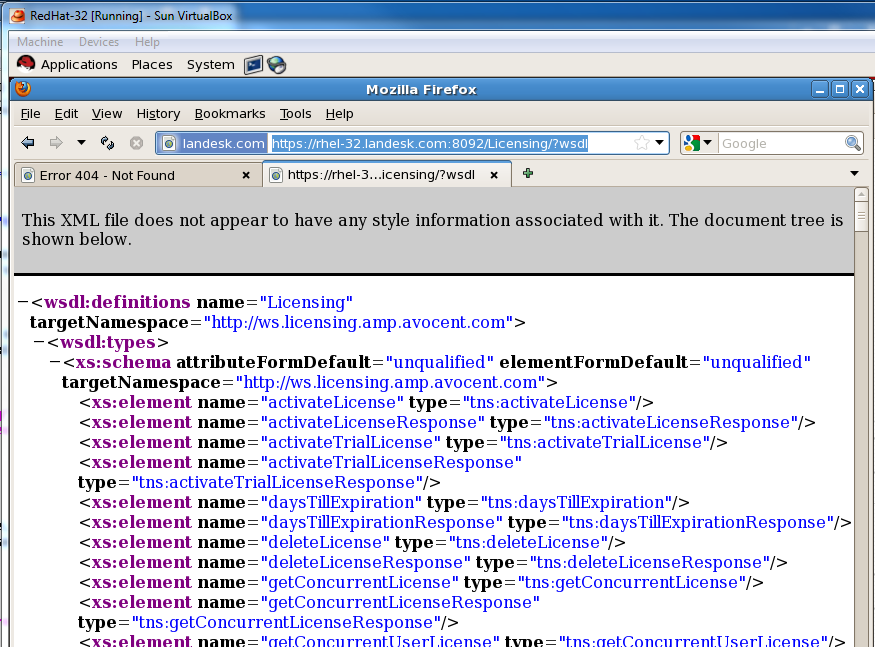
Task: Click the "daysTillExpiration" name value
Action: (x=341, y=502)
